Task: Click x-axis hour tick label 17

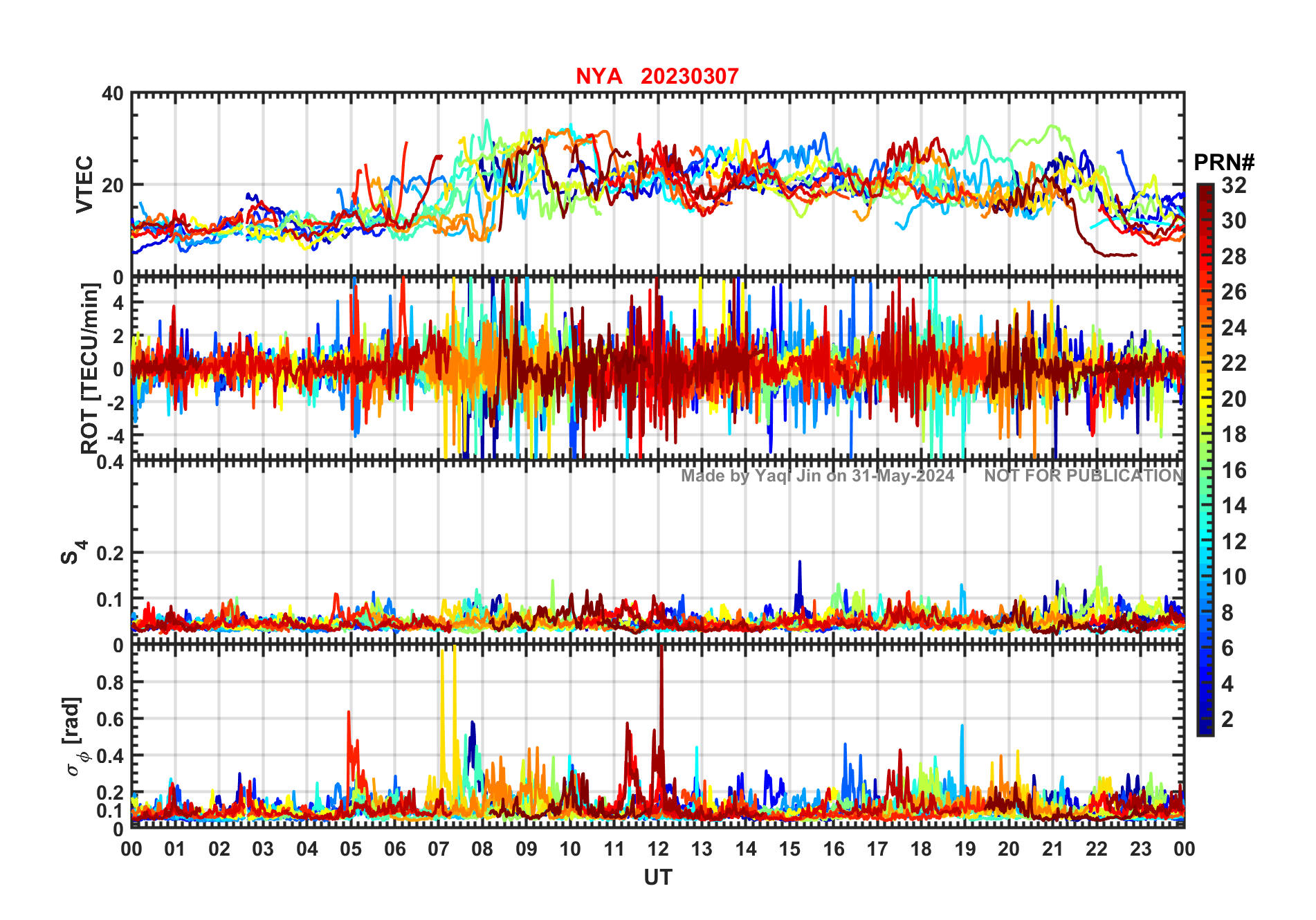Action: (877, 849)
